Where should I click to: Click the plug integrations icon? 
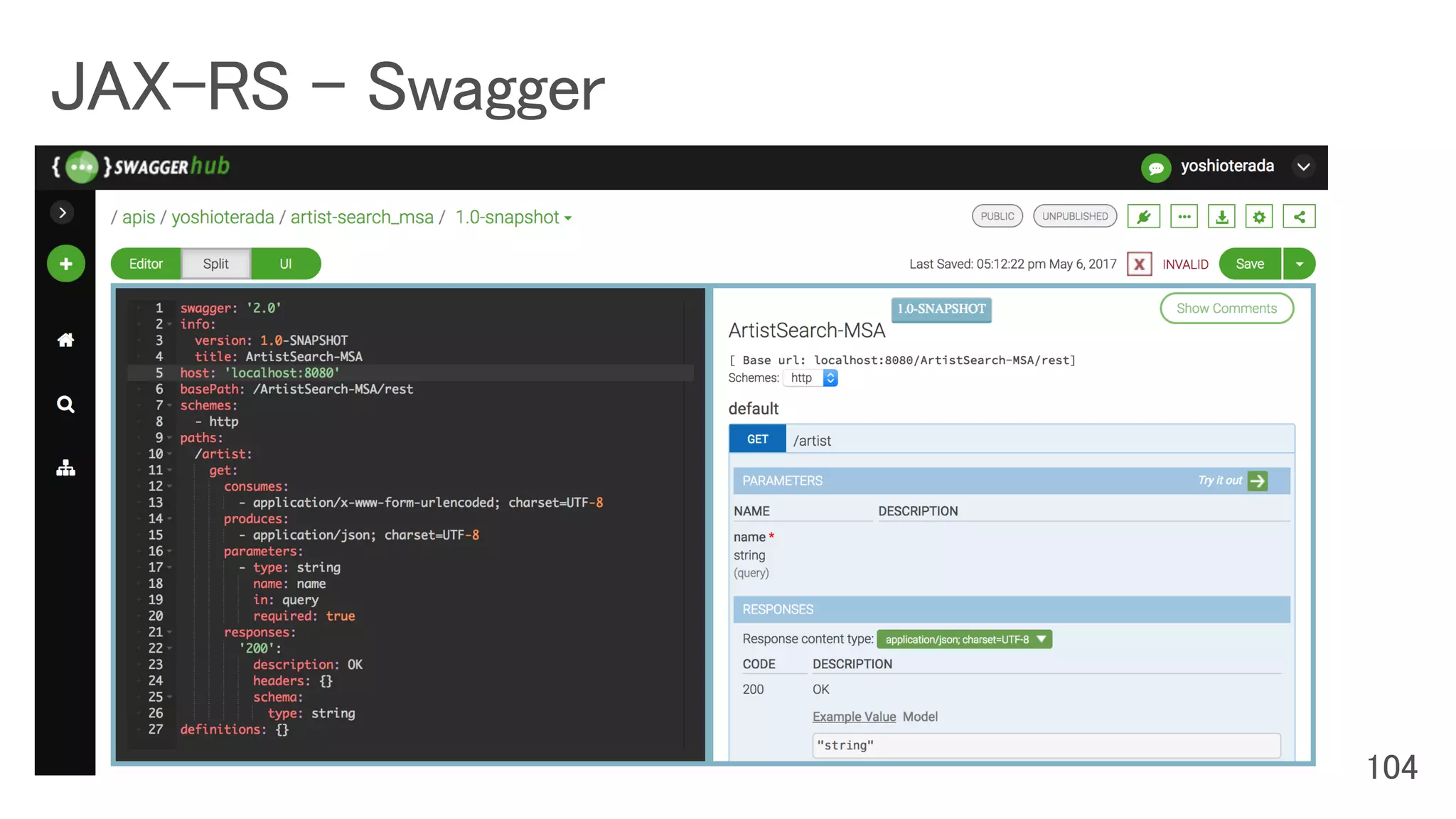click(x=1143, y=217)
